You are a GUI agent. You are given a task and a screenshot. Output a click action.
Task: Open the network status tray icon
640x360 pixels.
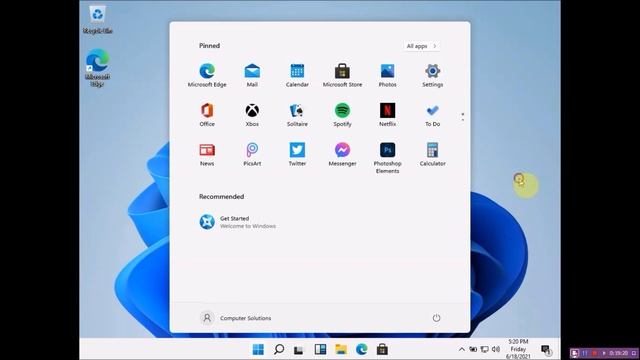(484, 349)
